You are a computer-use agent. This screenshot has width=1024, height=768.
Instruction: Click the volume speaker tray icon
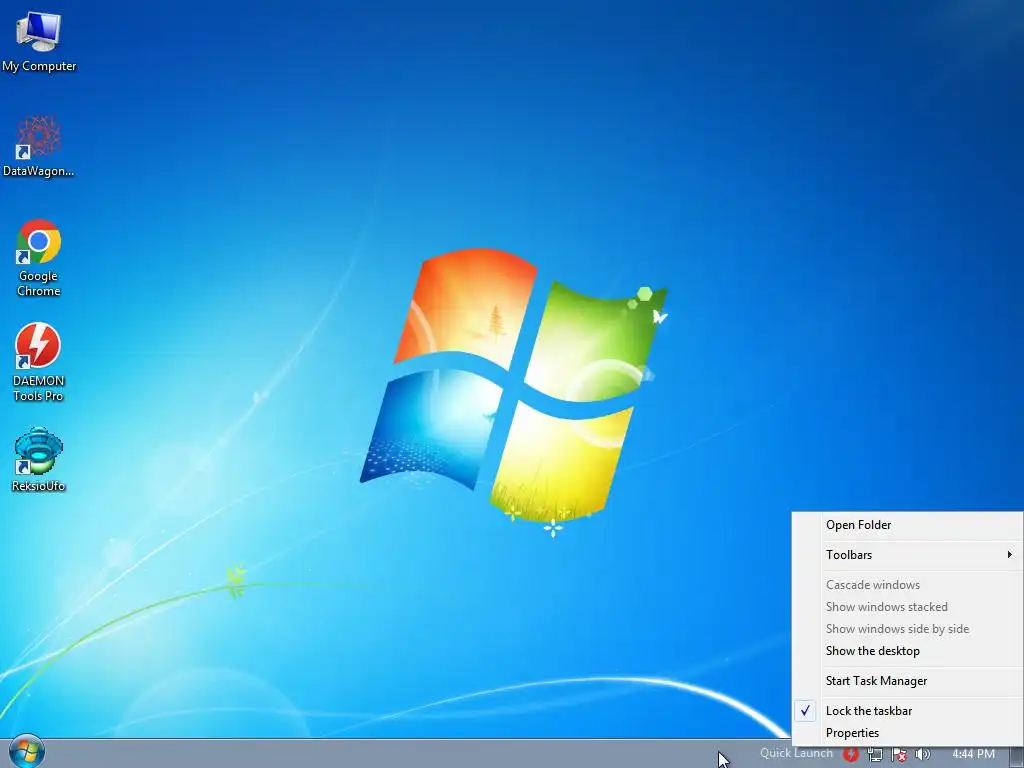click(x=922, y=754)
